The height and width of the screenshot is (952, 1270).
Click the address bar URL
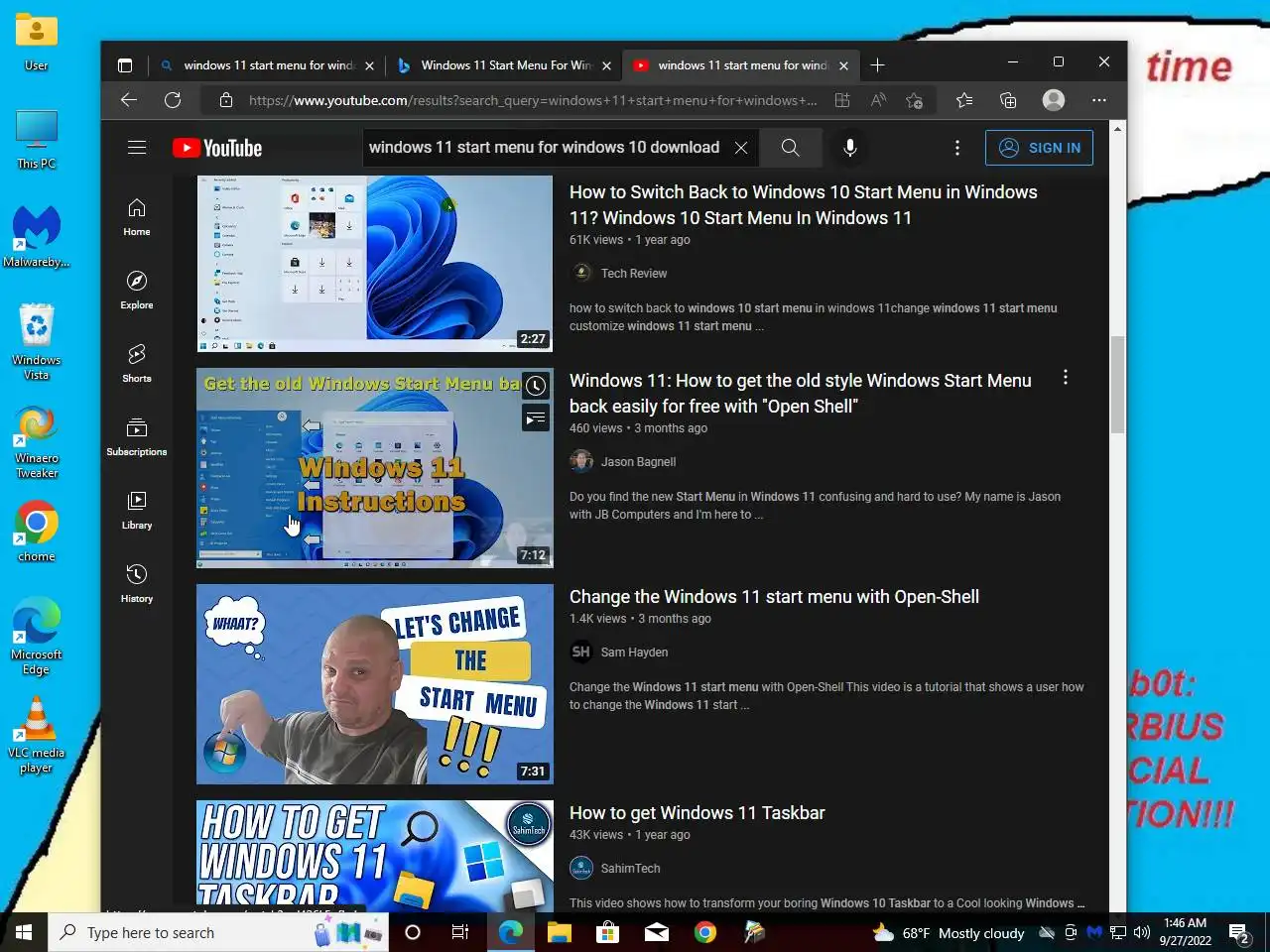click(533, 100)
